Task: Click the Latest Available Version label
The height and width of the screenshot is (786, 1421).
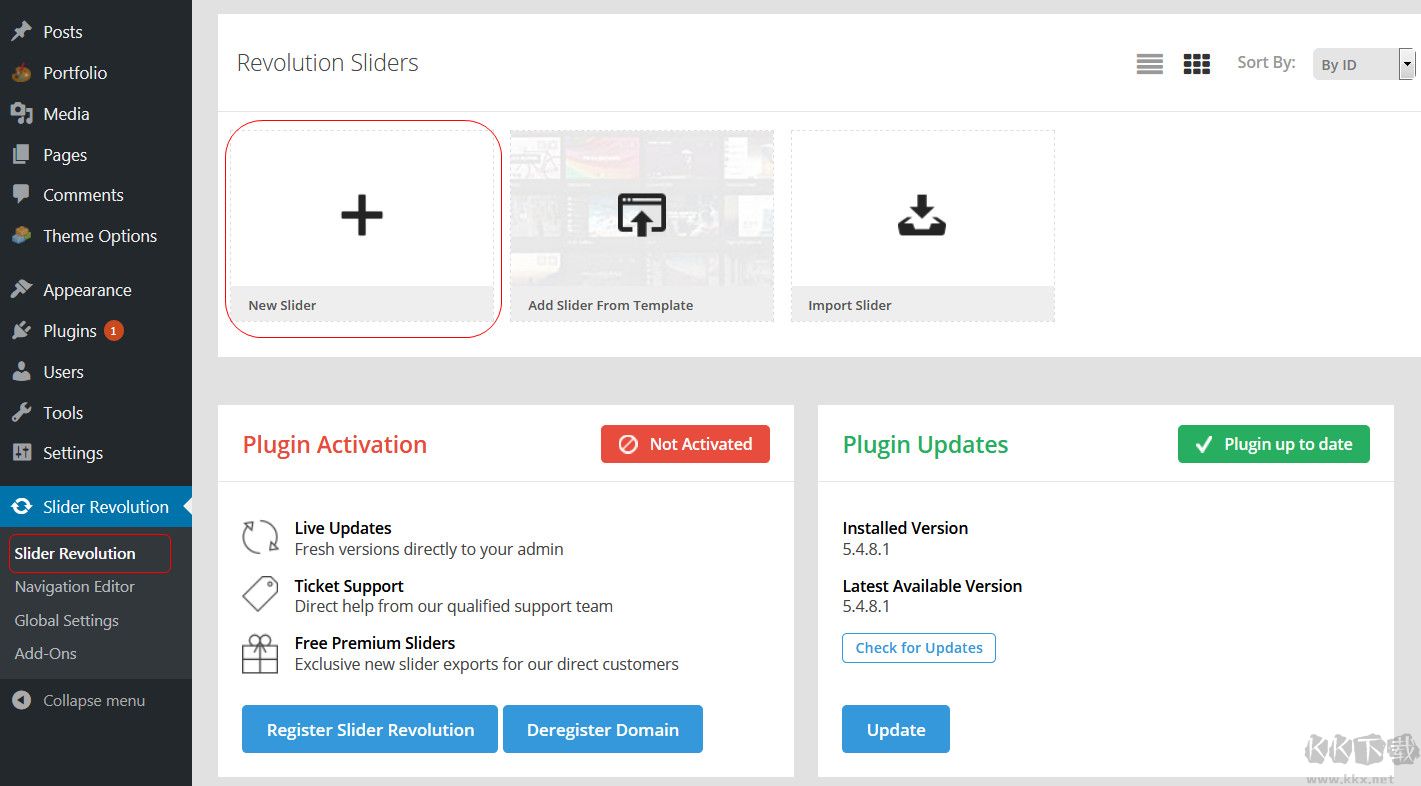Action: point(933,586)
